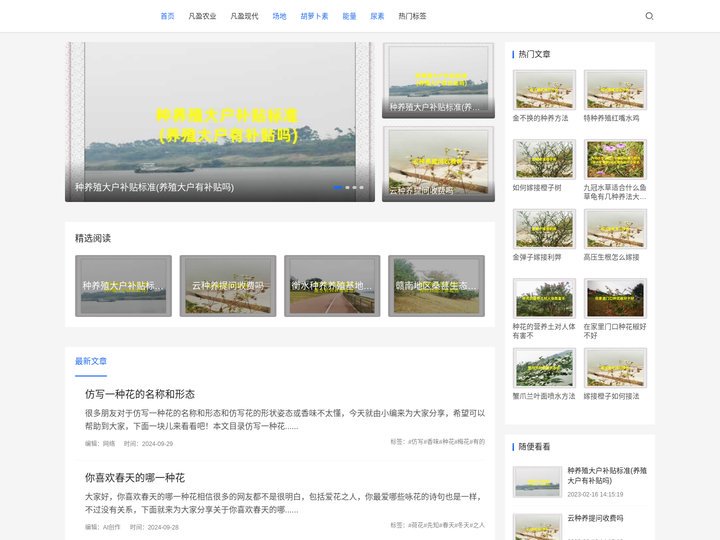Select the second carousel indicator dot
This screenshot has width=720, height=540.
[347, 187]
